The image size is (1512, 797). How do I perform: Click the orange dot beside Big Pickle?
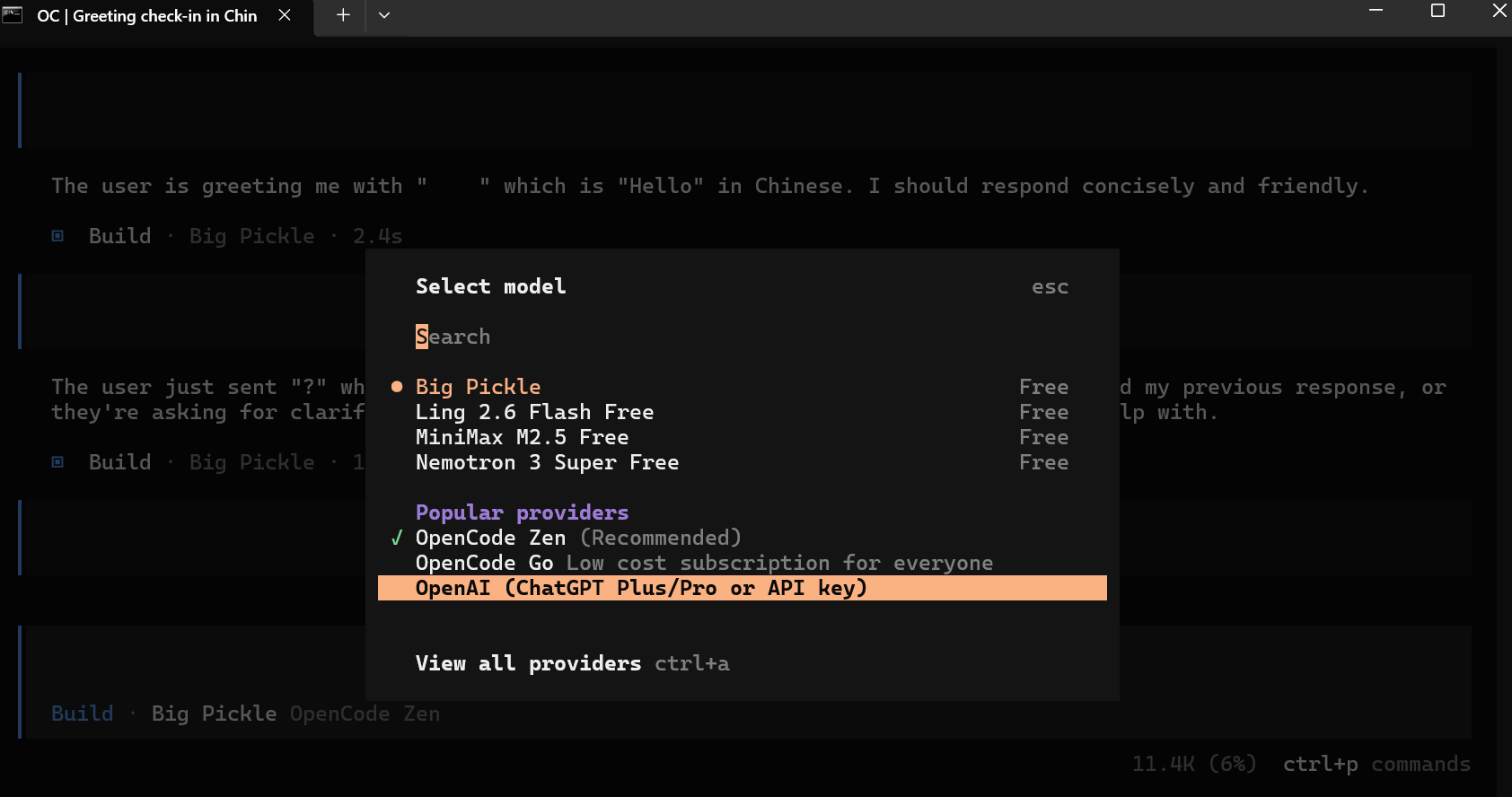coord(397,387)
